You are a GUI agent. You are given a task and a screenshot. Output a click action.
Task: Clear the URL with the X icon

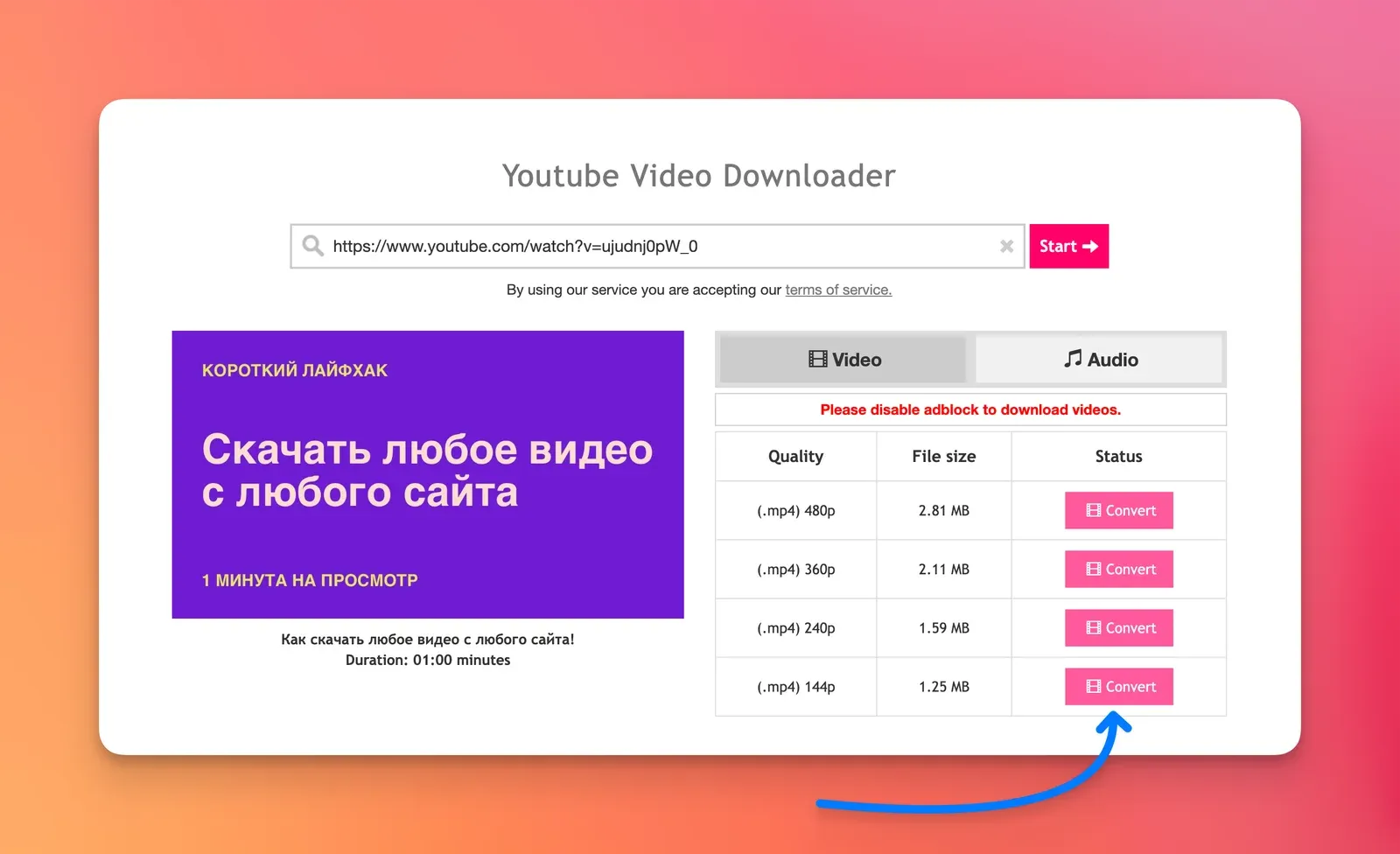[1006, 247]
